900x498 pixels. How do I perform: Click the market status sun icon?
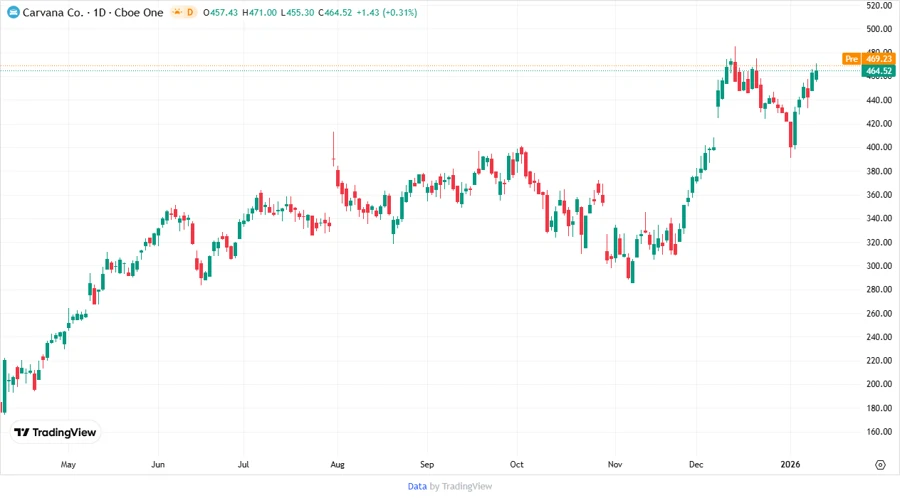(177, 12)
